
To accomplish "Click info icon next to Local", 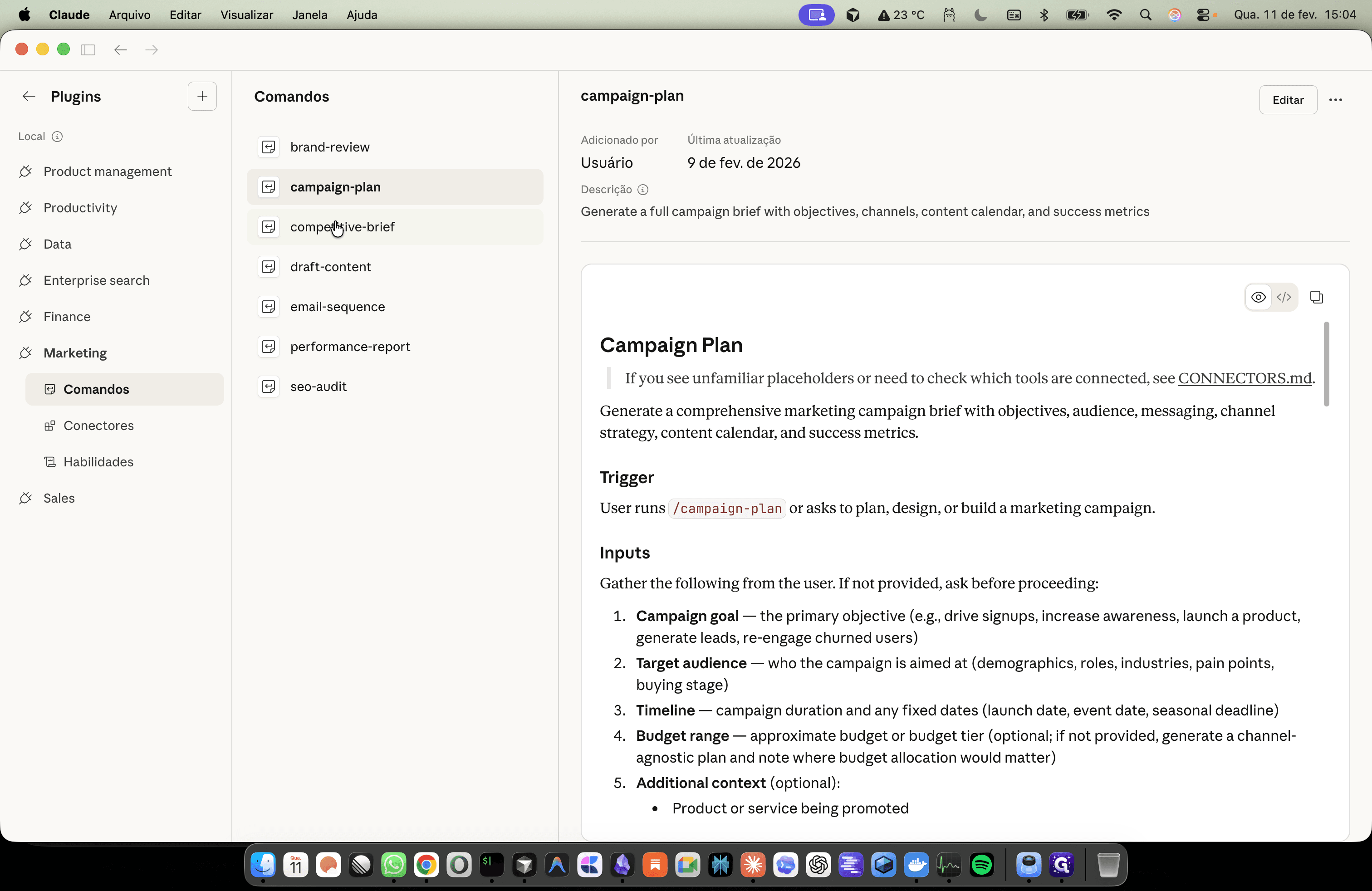I will click(x=57, y=137).
